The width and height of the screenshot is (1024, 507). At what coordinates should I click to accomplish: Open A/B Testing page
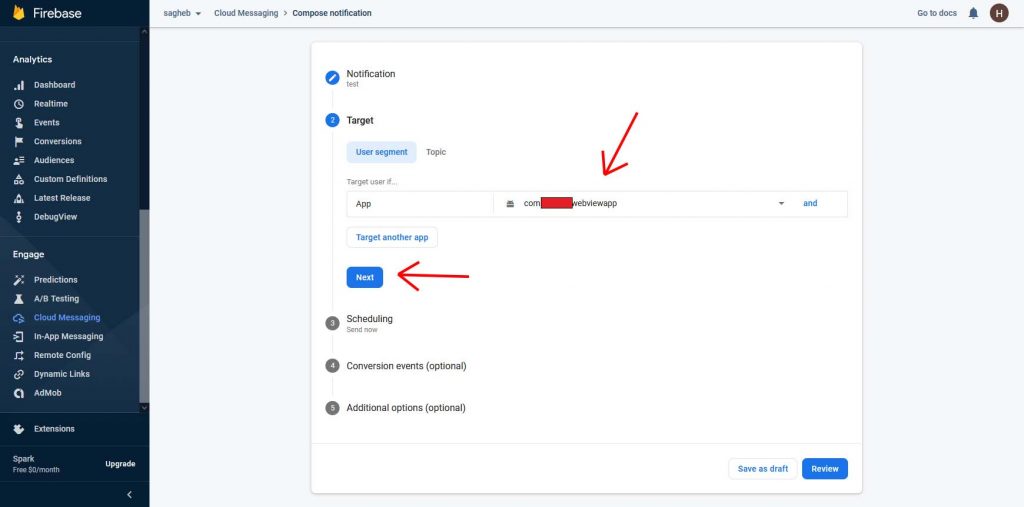point(57,299)
